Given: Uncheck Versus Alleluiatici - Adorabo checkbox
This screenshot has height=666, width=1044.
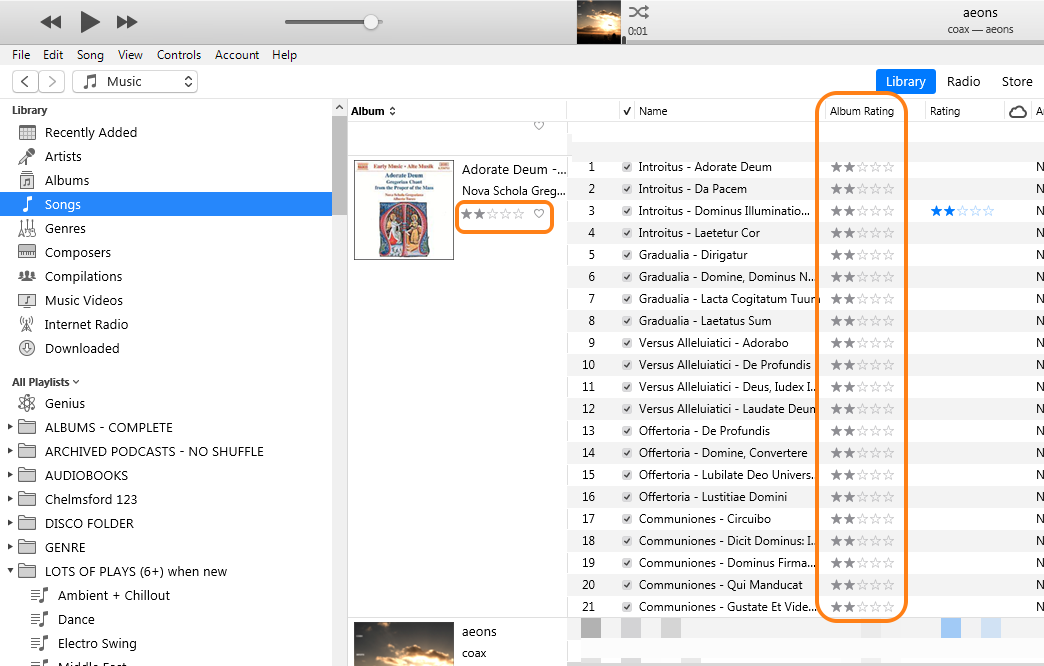Looking at the screenshot, I should pyautogui.click(x=627, y=343).
